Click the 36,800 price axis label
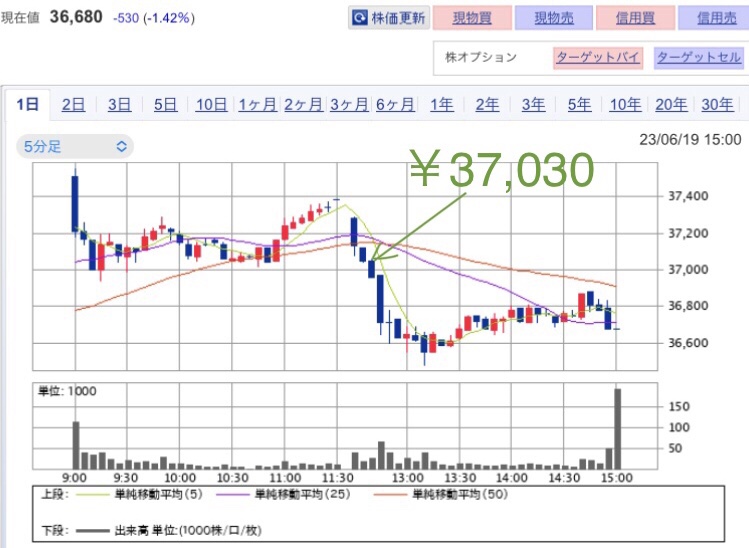 pos(688,306)
